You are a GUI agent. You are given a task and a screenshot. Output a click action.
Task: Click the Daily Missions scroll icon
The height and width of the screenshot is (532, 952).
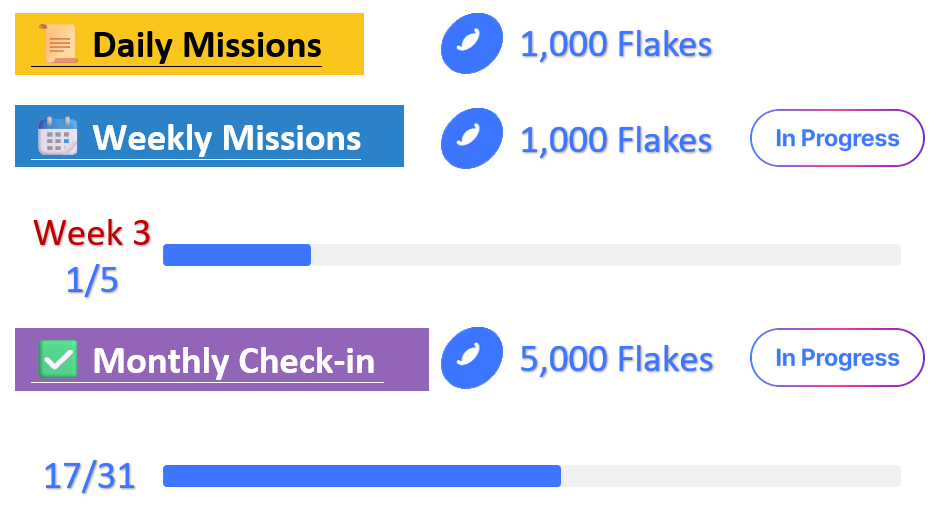(56, 45)
